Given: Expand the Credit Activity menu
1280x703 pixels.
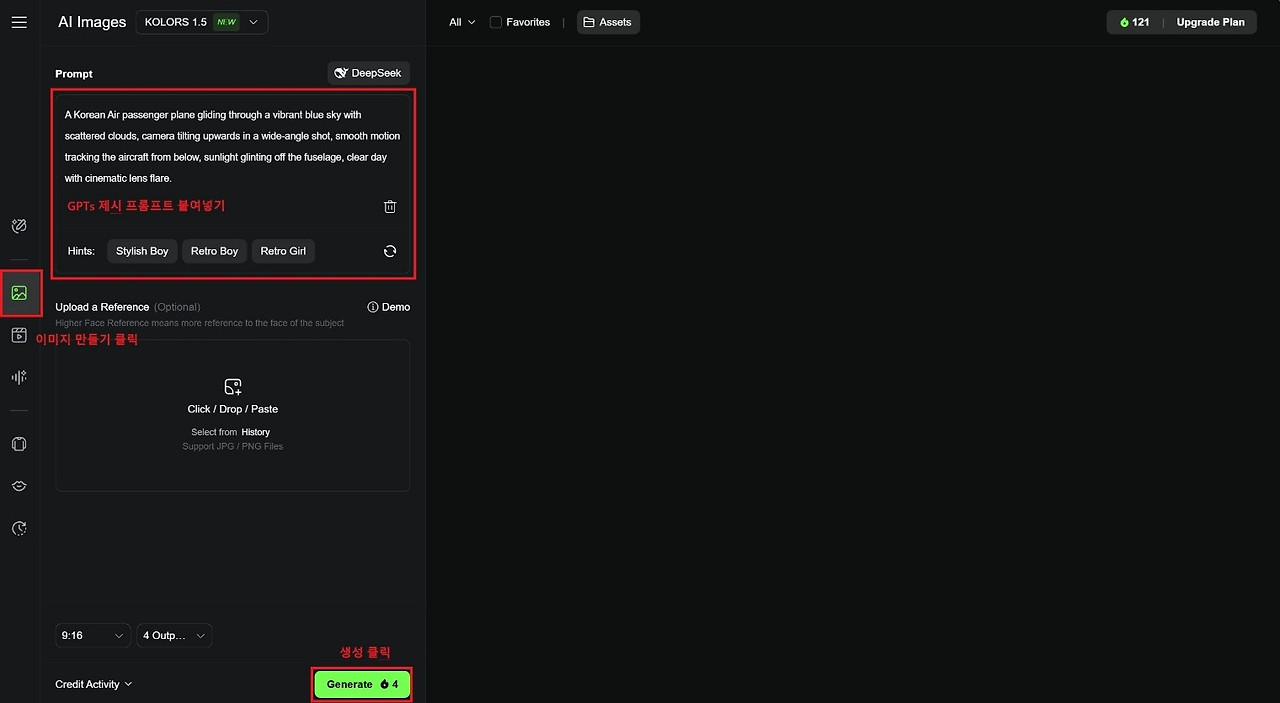Looking at the screenshot, I should [x=94, y=684].
